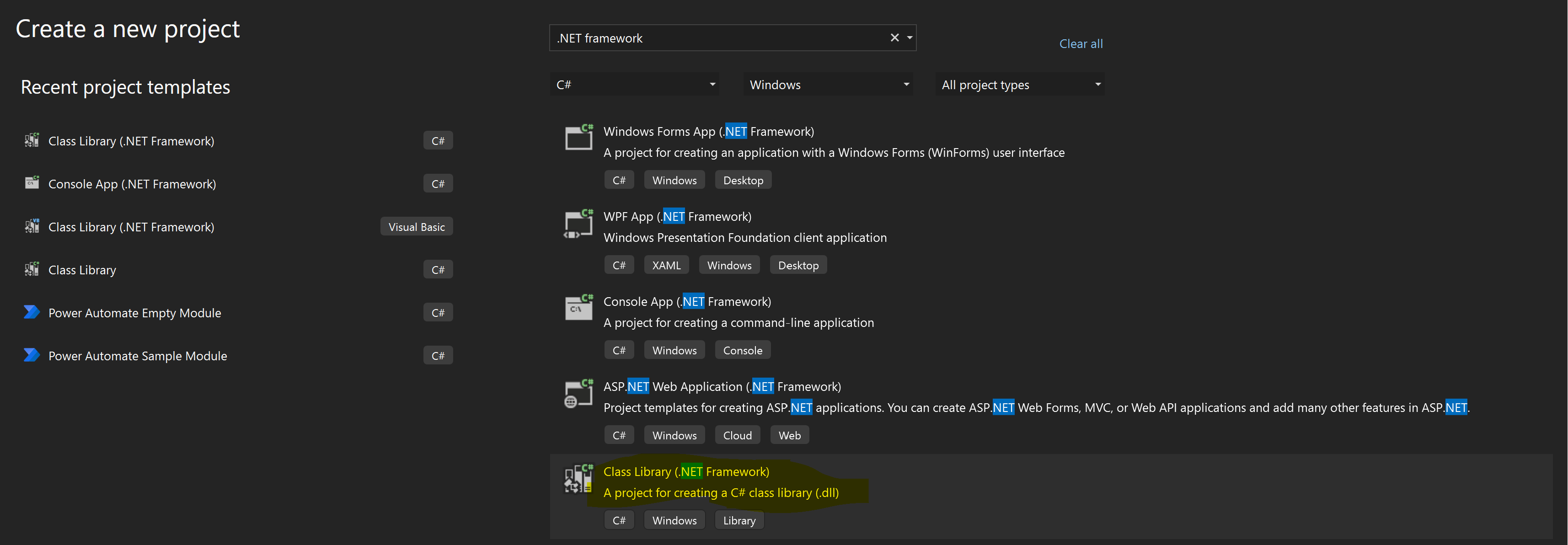The image size is (1568, 545).
Task: Click the Class Library template icon in results
Action: pos(578,479)
